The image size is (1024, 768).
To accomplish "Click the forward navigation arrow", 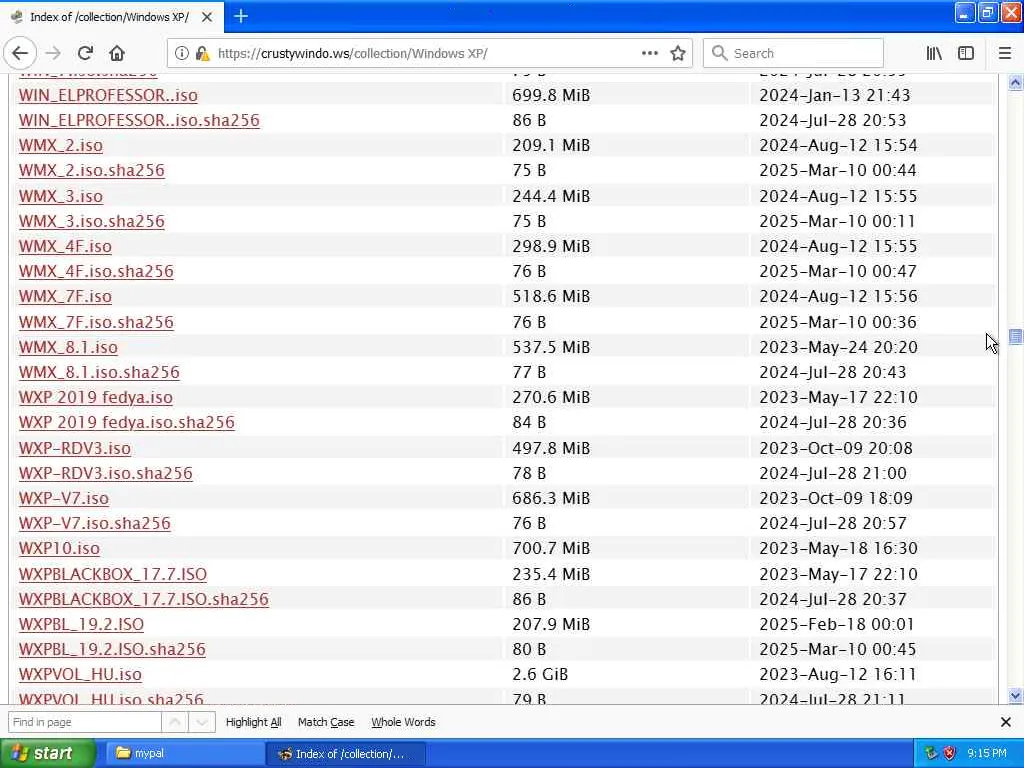I will pos(54,54).
